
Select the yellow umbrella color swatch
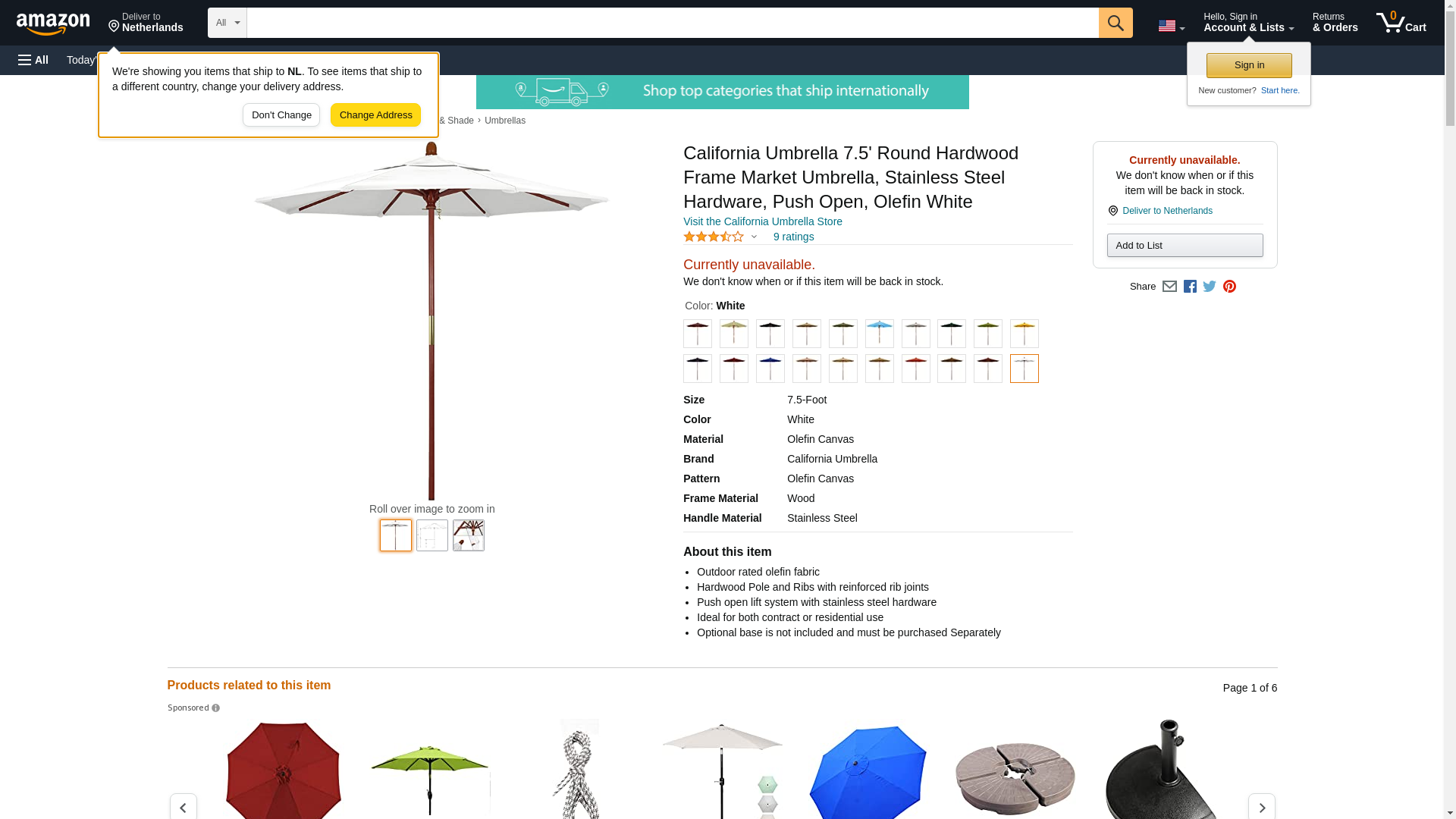(1024, 334)
